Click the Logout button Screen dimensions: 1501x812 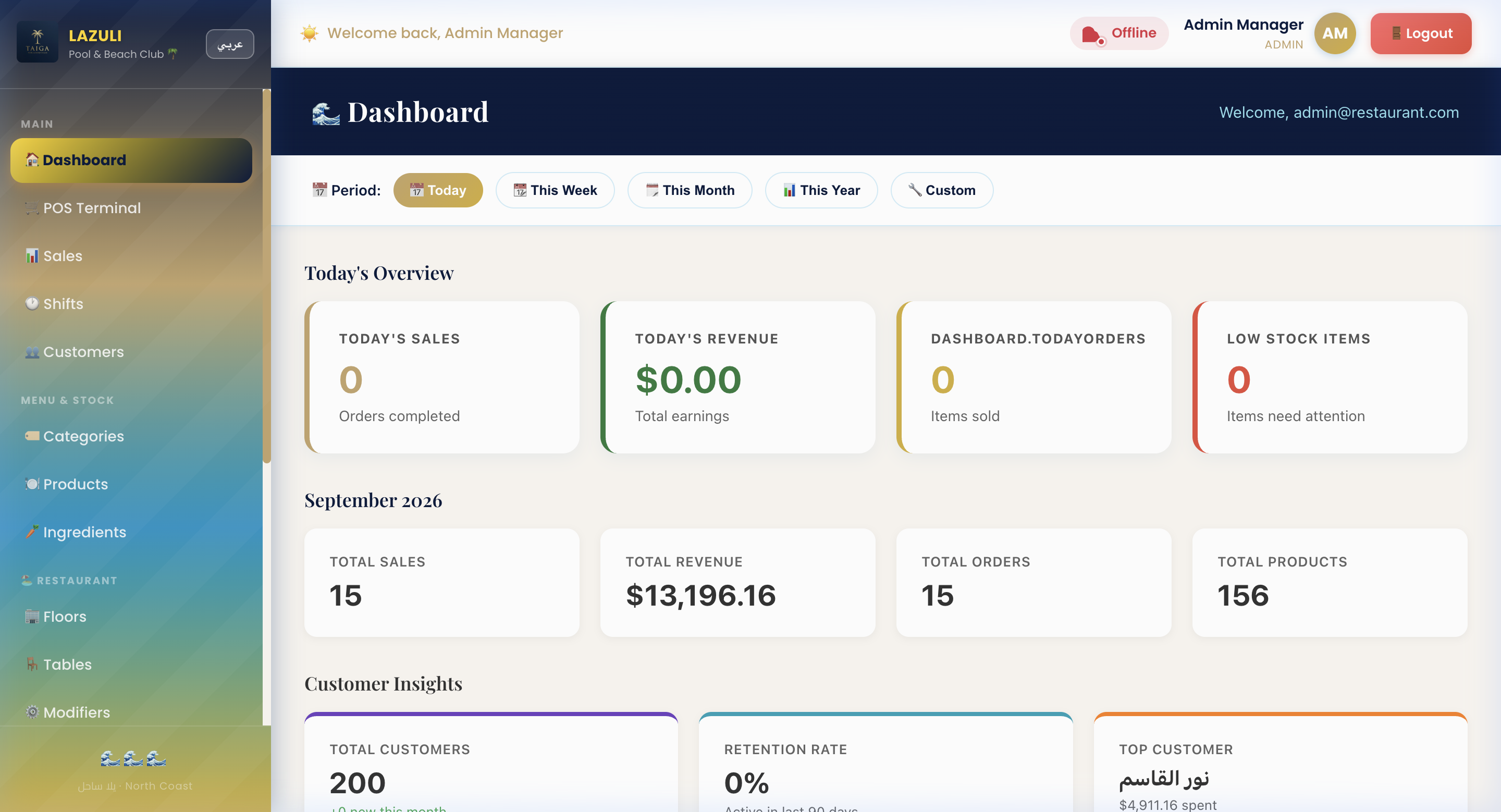pyautogui.click(x=1421, y=33)
